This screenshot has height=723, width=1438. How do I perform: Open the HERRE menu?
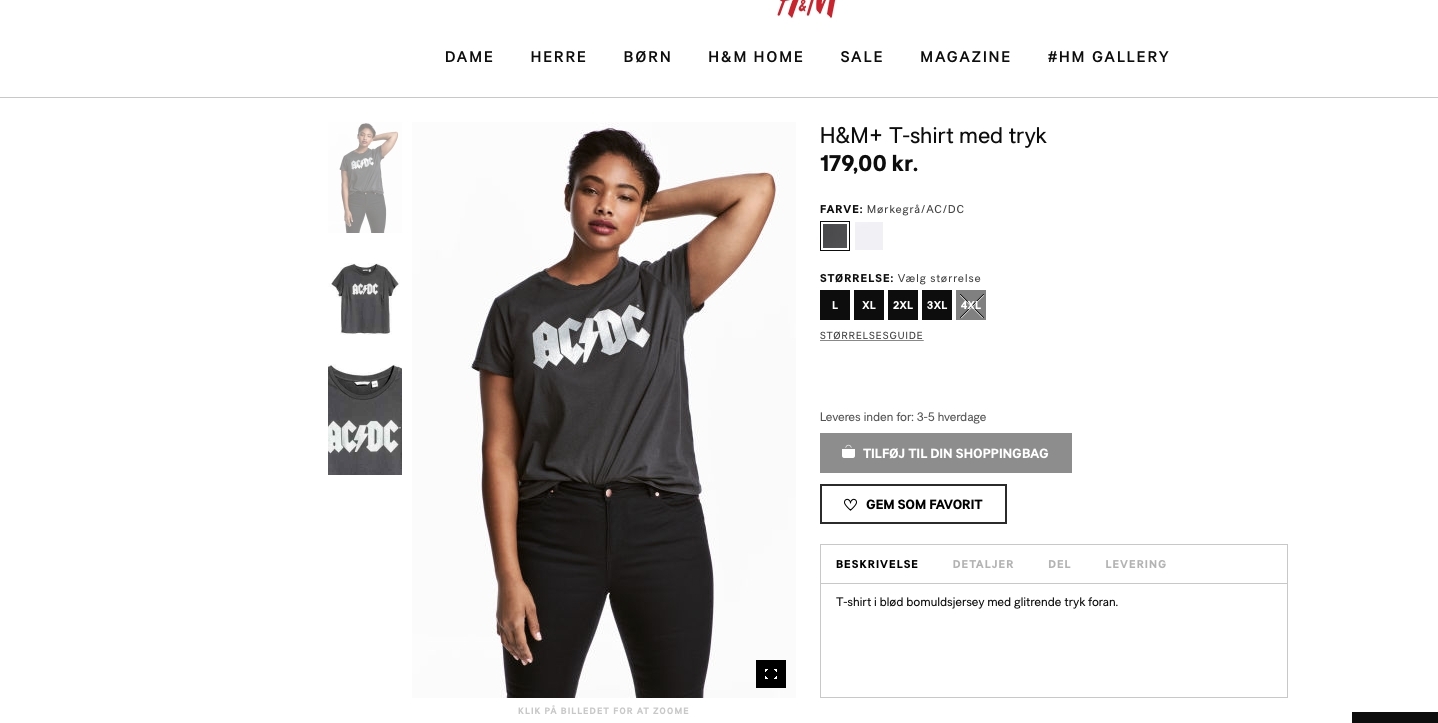coord(559,57)
